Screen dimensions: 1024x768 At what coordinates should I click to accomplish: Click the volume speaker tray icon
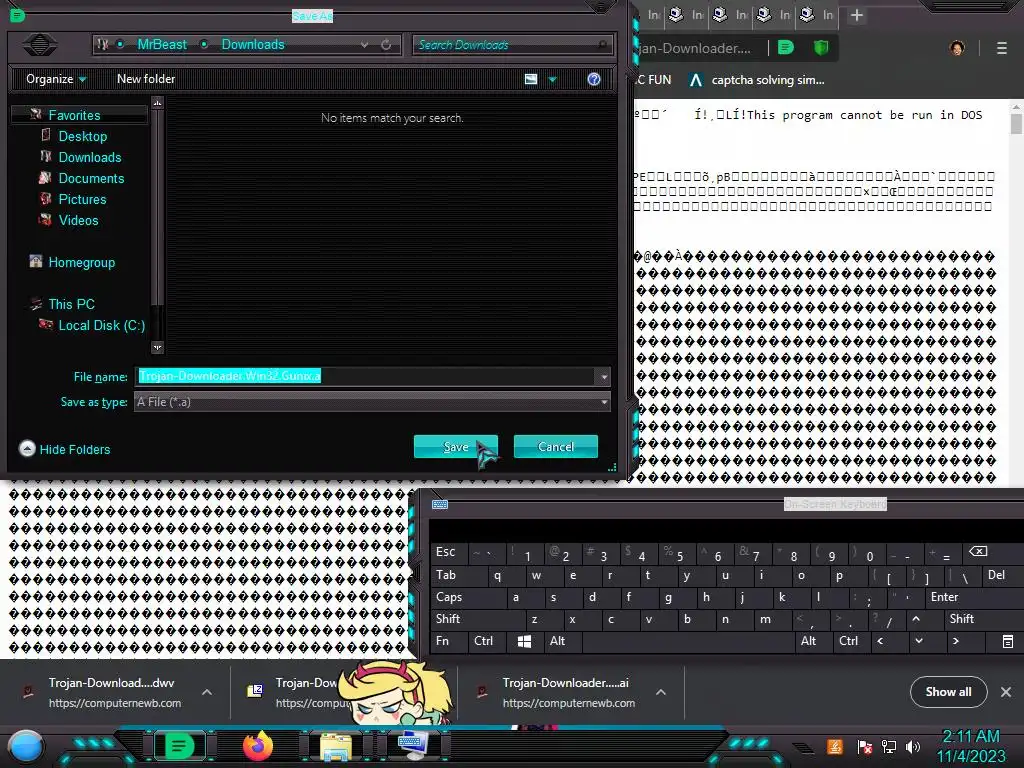[x=913, y=747]
